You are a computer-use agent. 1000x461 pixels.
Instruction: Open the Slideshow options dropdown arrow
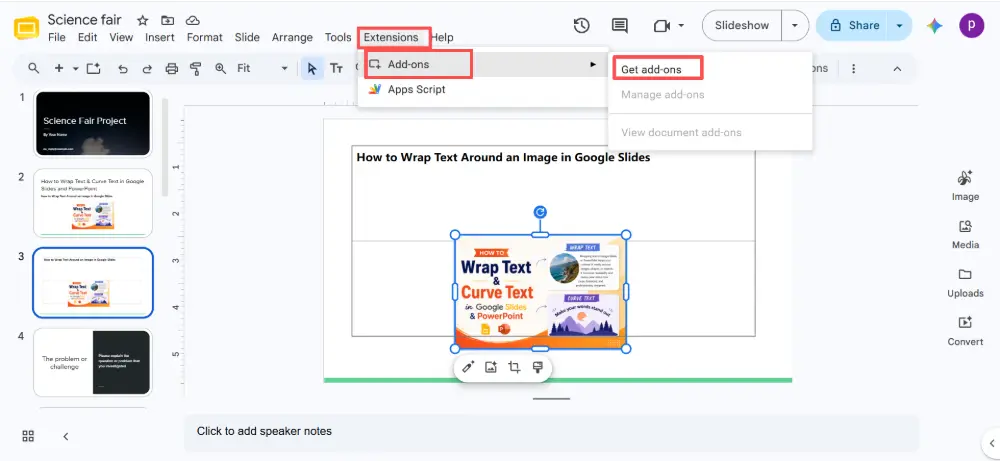pos(795,26)
